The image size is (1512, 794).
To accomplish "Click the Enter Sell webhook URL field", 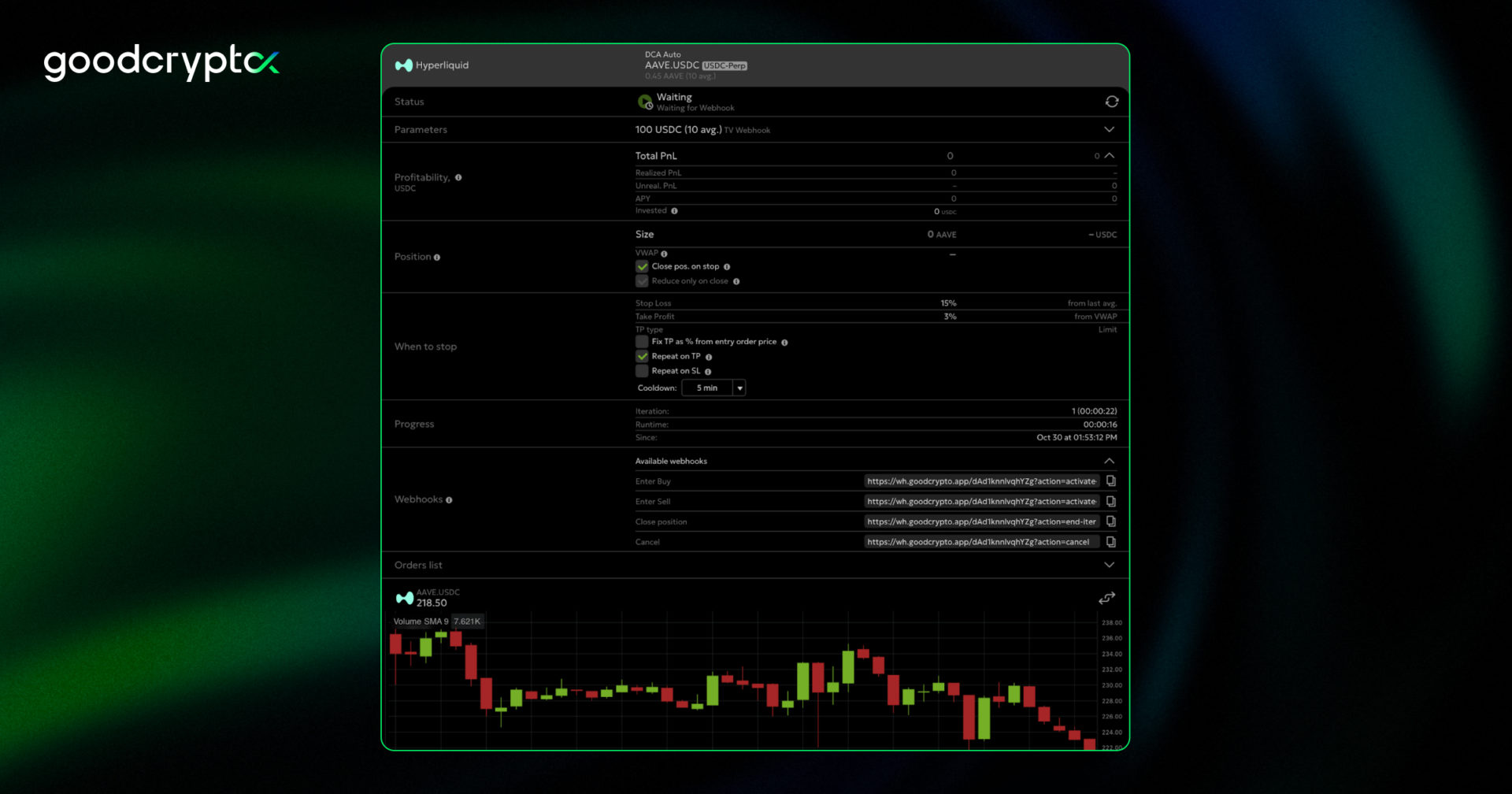I will (980, 501).
